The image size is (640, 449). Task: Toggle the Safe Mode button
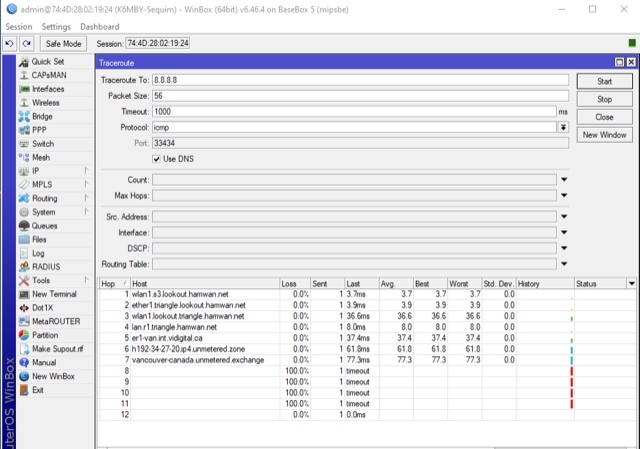[64, 44]
